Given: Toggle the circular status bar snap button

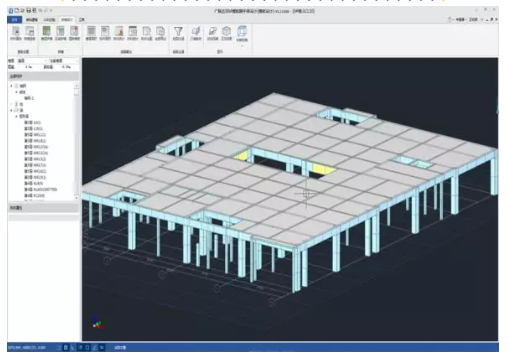Looking at the screenshot, I should (80, 348).
